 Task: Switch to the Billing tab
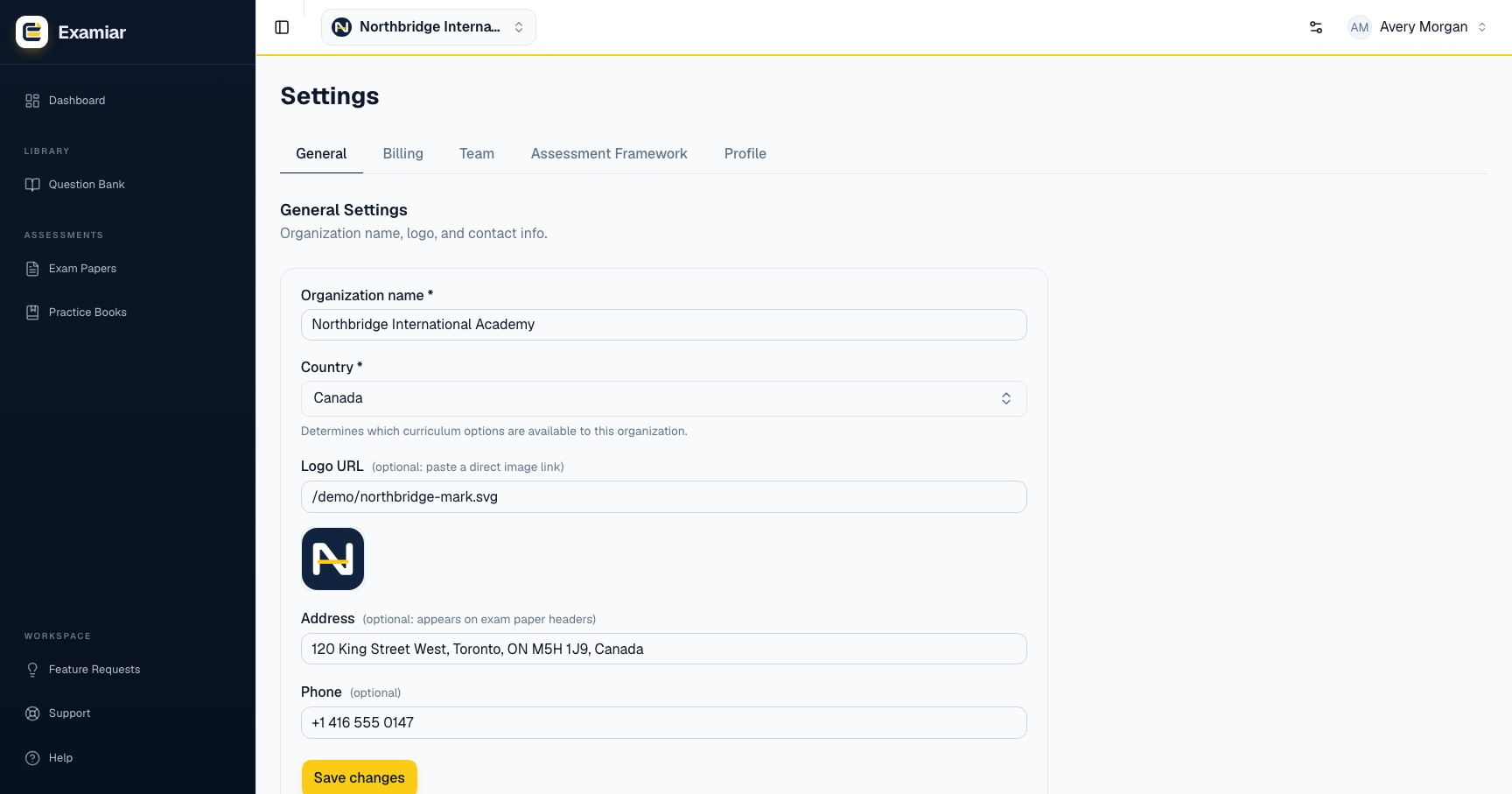pos(403,154)
